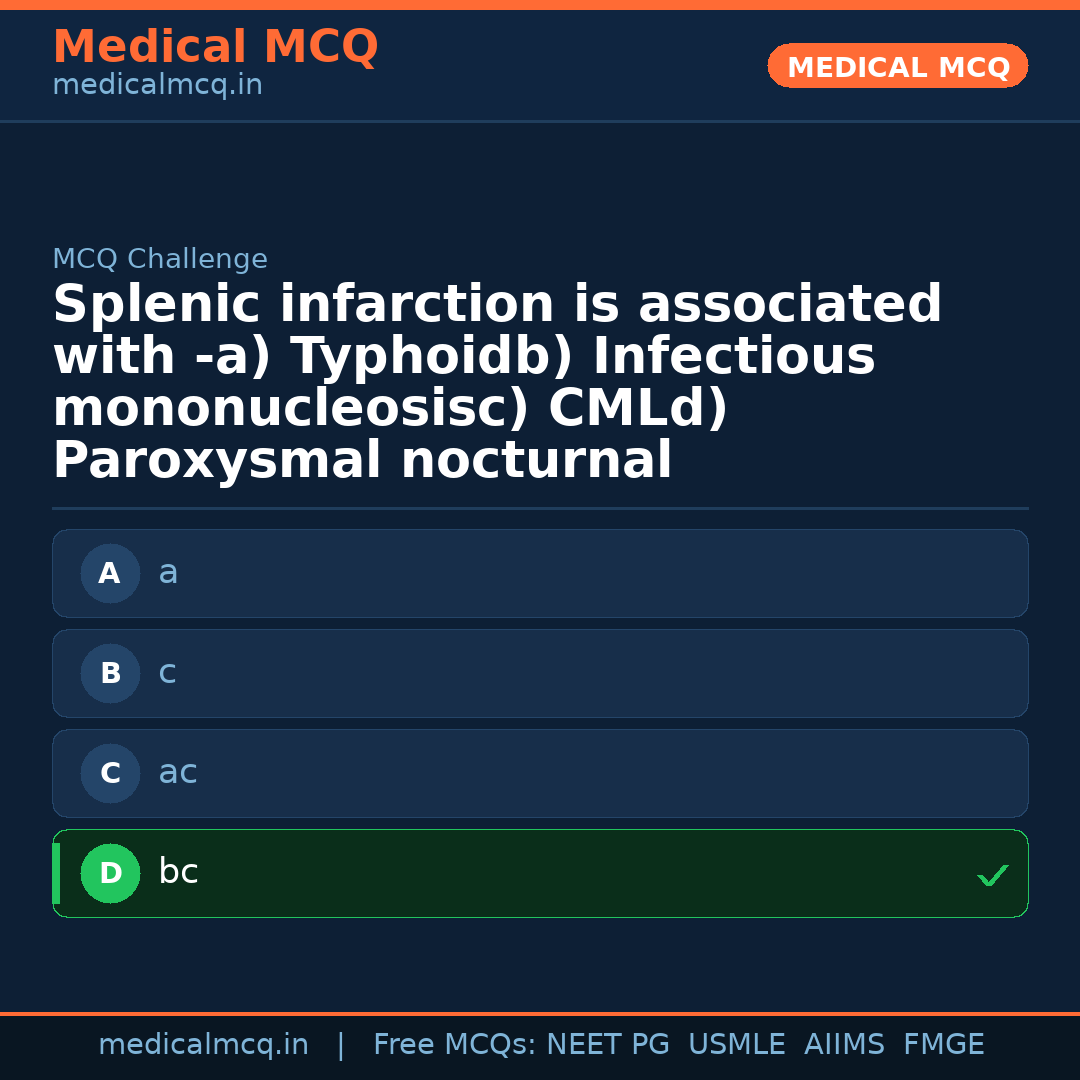The image size is (1080, 1080).
Task: Click the Medical MCQ orange title
Action: pyautogui.click(x=215, y=47)
